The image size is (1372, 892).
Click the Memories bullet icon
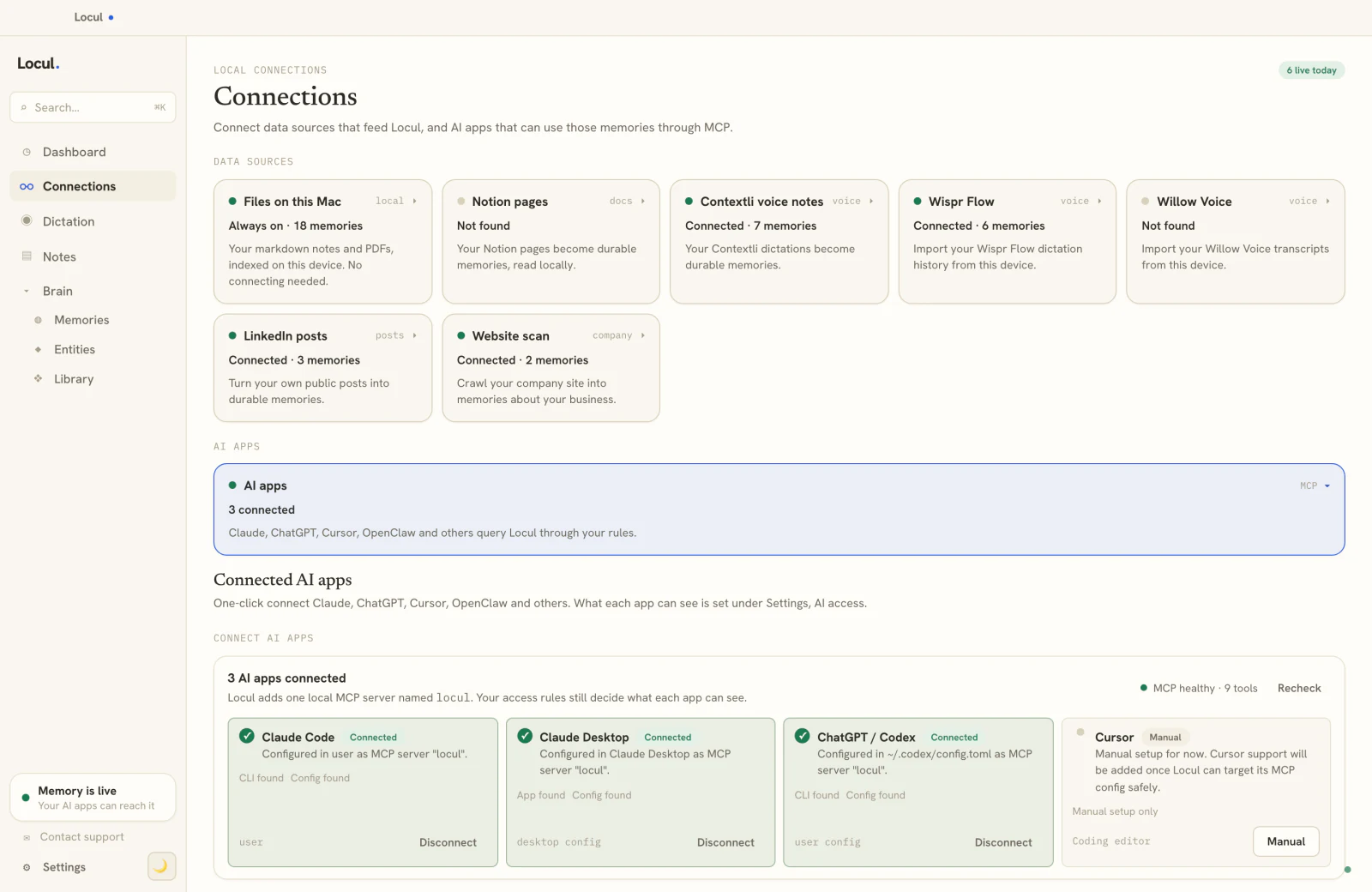38,320
